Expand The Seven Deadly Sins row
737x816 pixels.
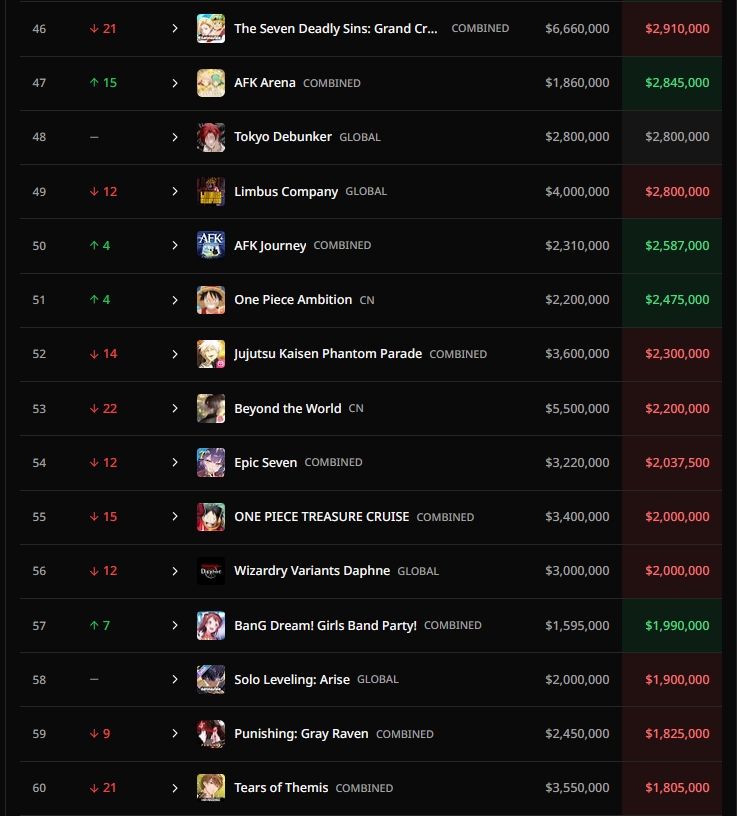pyautogui.click(x=175, y=29)
